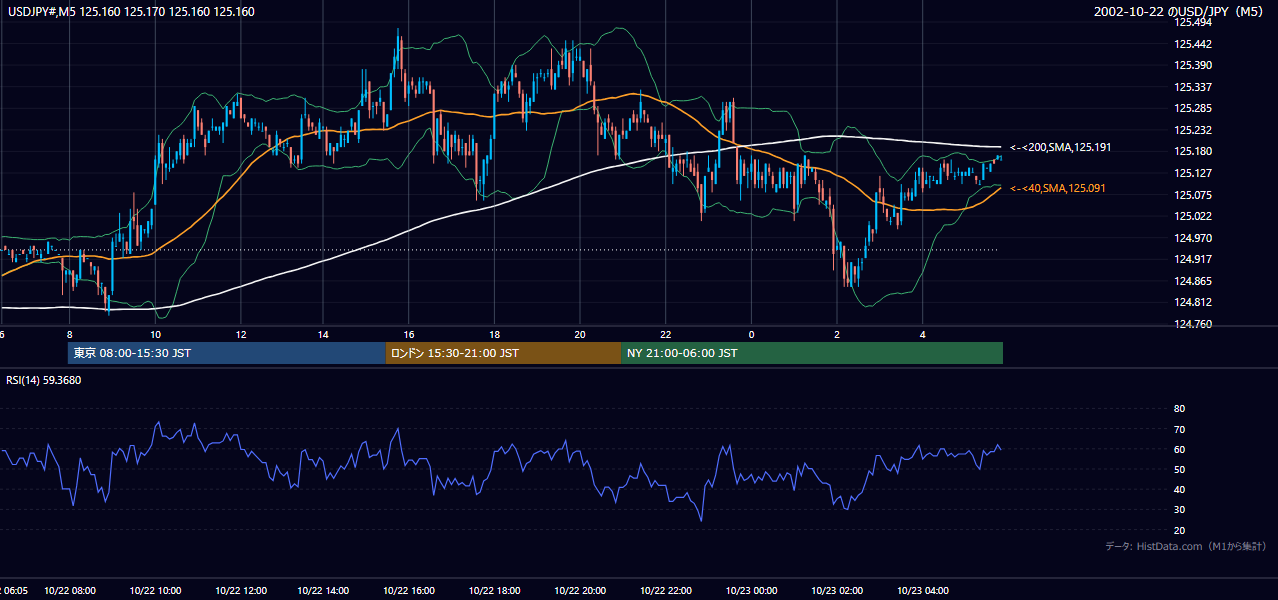
Task: Click hour tick 18 under price chart
Action: [x=494, y=334]
